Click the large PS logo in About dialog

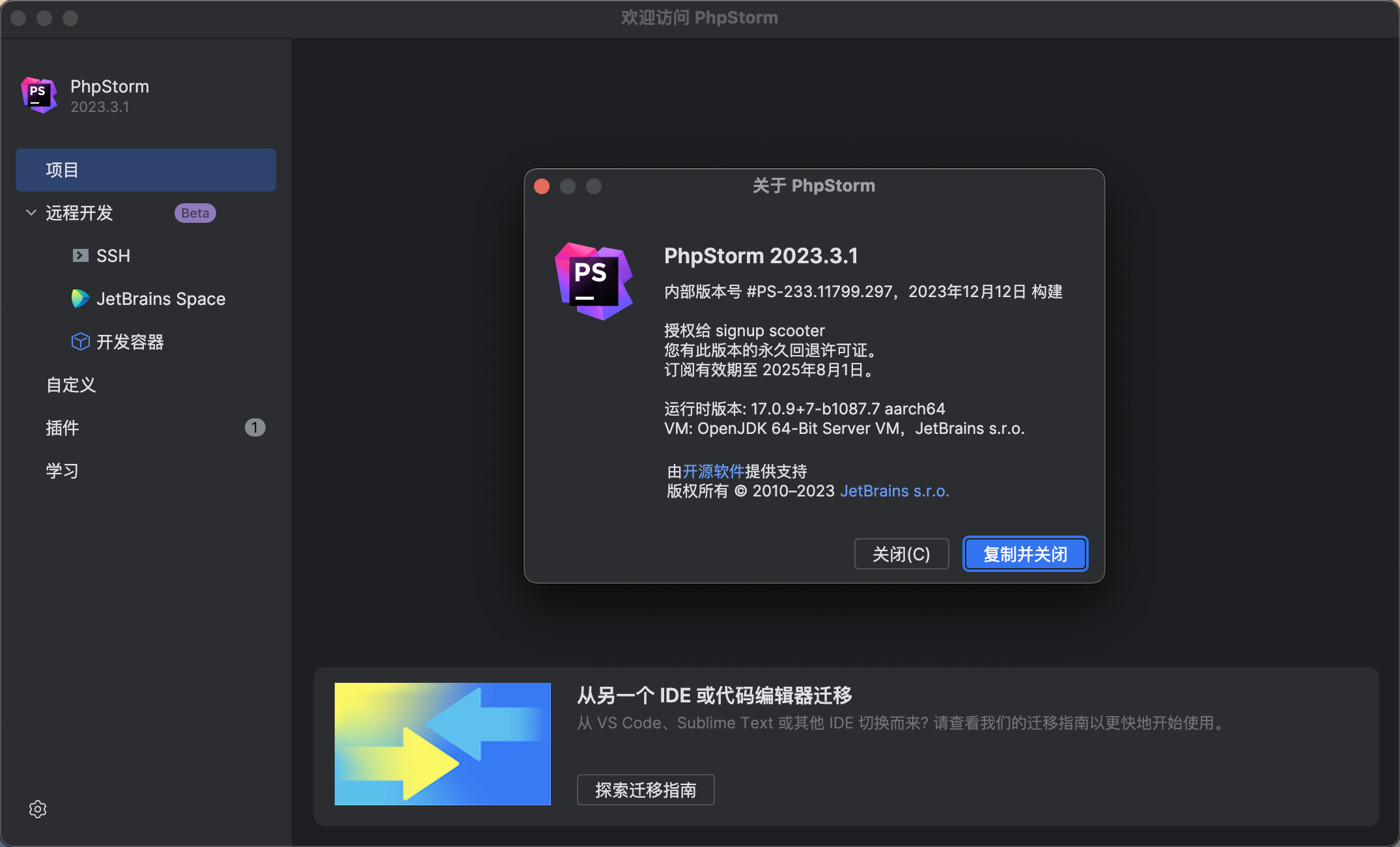(593, 281)
